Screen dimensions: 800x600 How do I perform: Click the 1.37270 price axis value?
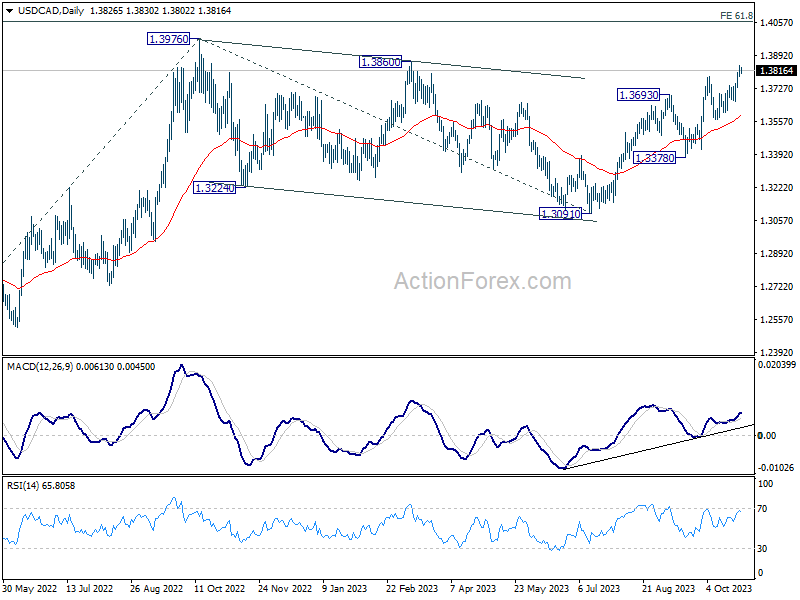point(777,89)
